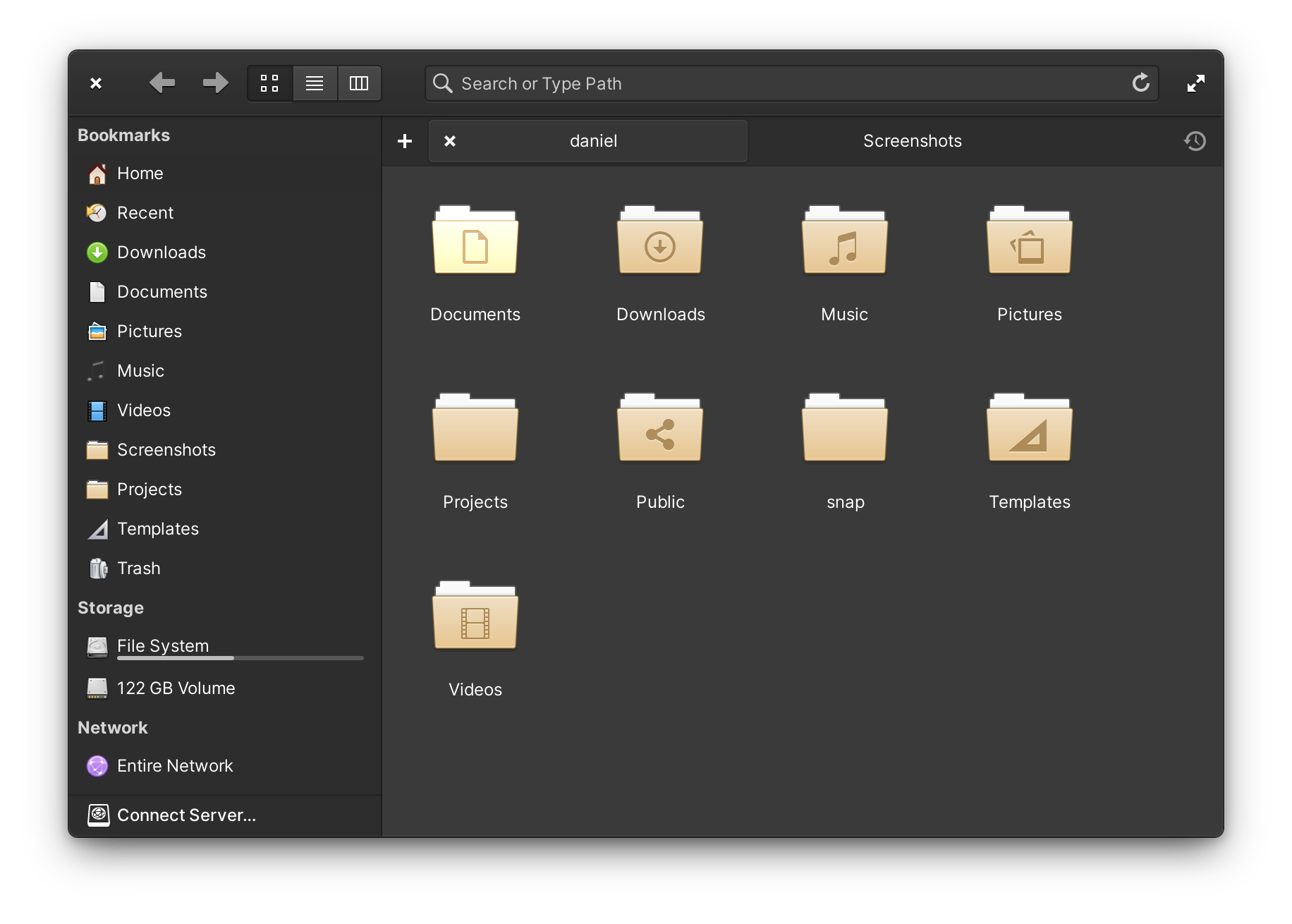
Task: Open Home bookmark in sidebar
Action: (x=226, y=174)
